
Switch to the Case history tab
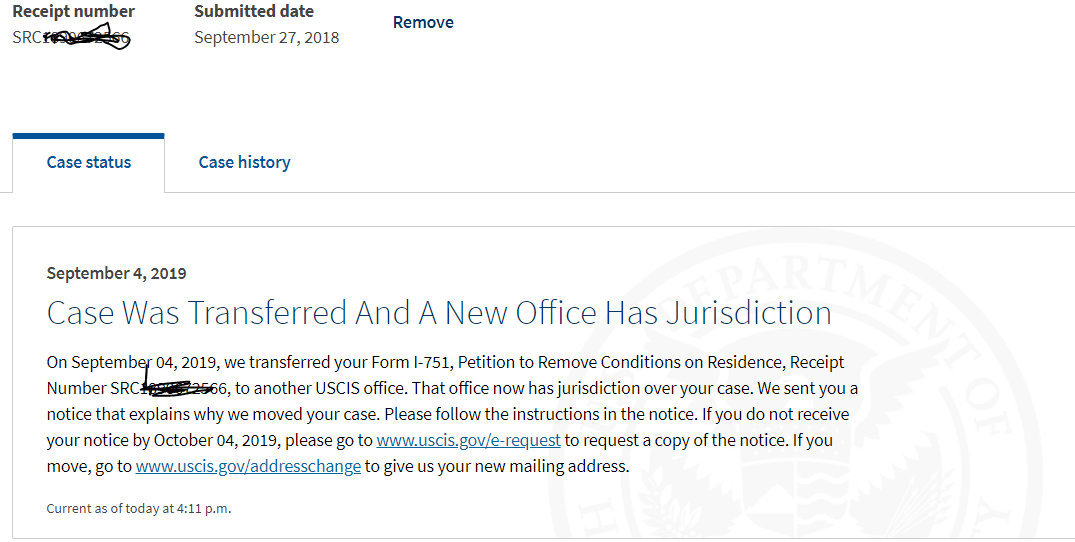(x=244, y=162)
